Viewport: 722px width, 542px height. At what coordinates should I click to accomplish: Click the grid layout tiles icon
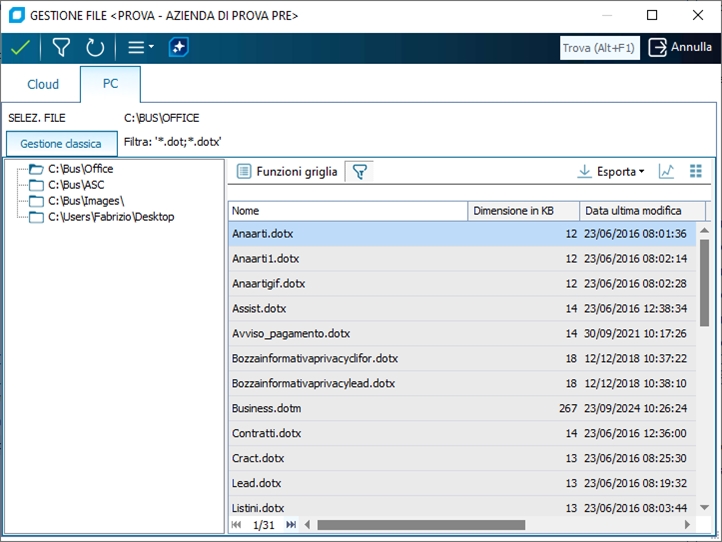[x=696, y=172]
